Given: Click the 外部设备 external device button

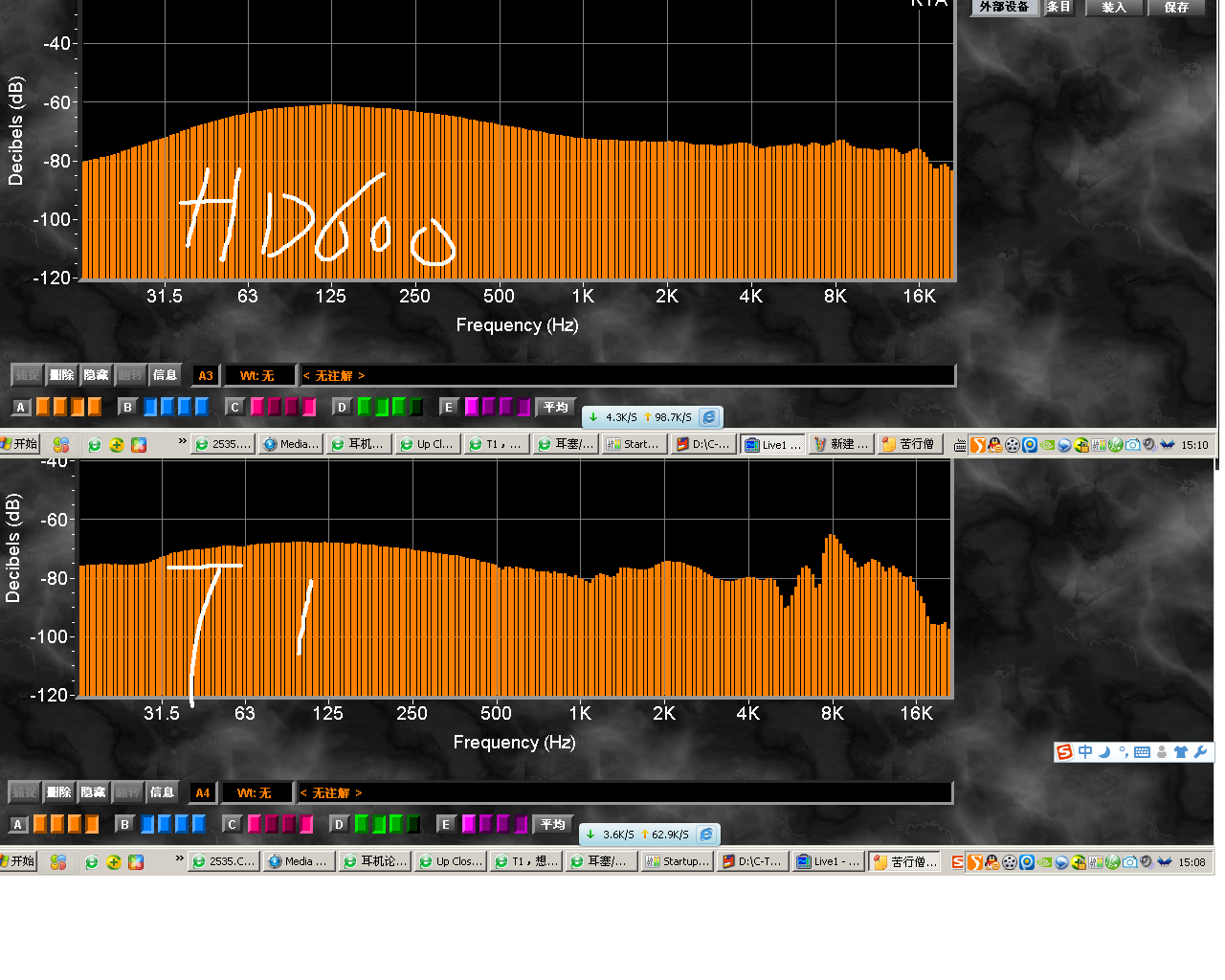Looking at the screenshot, I should click(1004, 7).
